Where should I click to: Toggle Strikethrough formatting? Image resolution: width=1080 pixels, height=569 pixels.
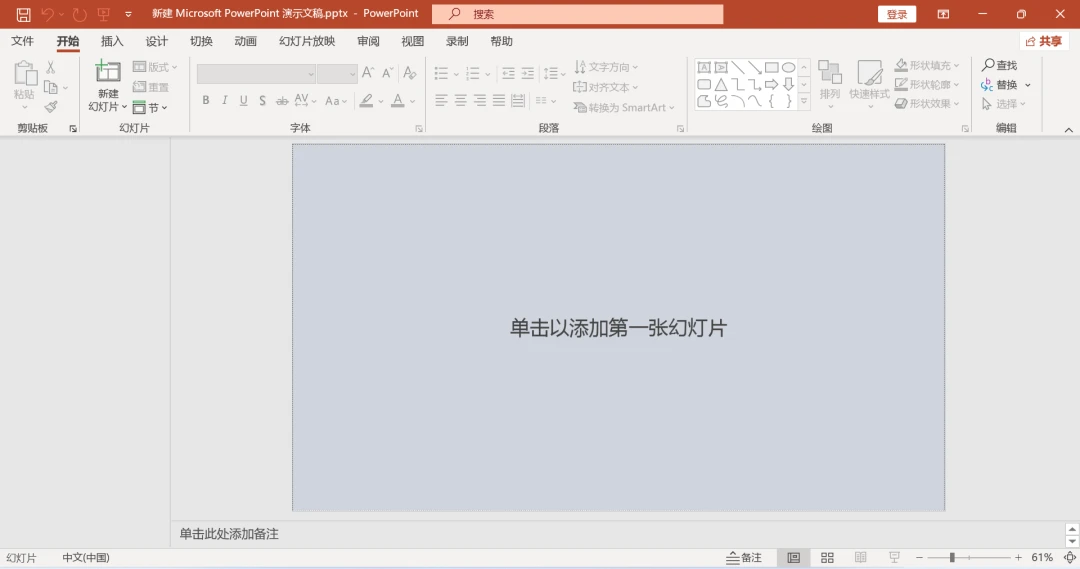click(x=282, y=101)
